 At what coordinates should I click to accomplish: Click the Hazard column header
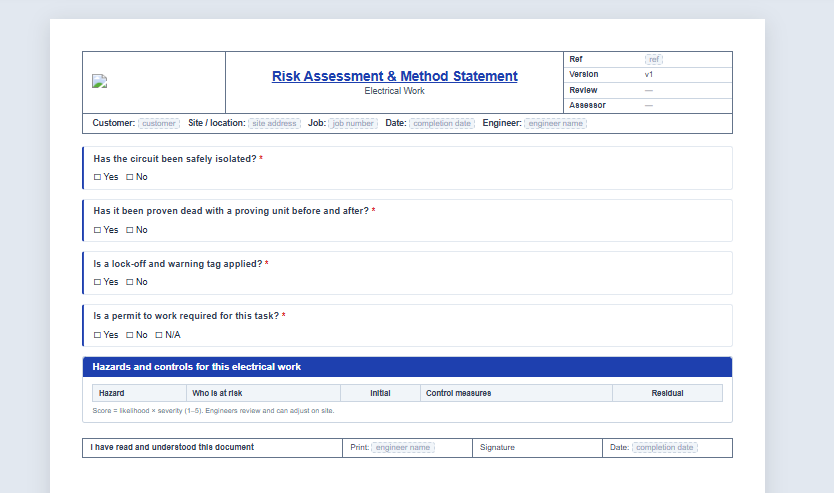click(139, 393)
